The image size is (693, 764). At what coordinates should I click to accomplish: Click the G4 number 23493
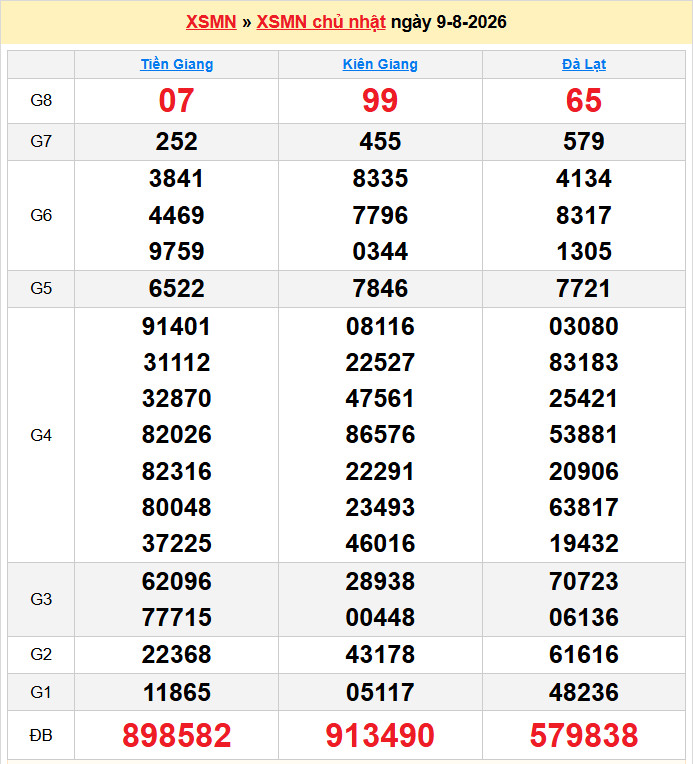click(380, 508)
